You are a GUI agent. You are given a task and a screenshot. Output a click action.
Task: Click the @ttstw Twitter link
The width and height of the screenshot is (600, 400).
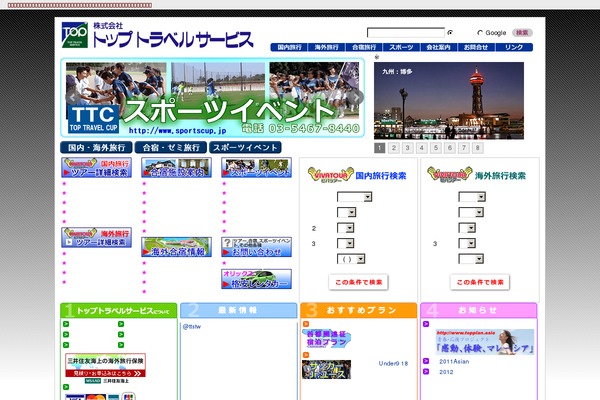192,327
